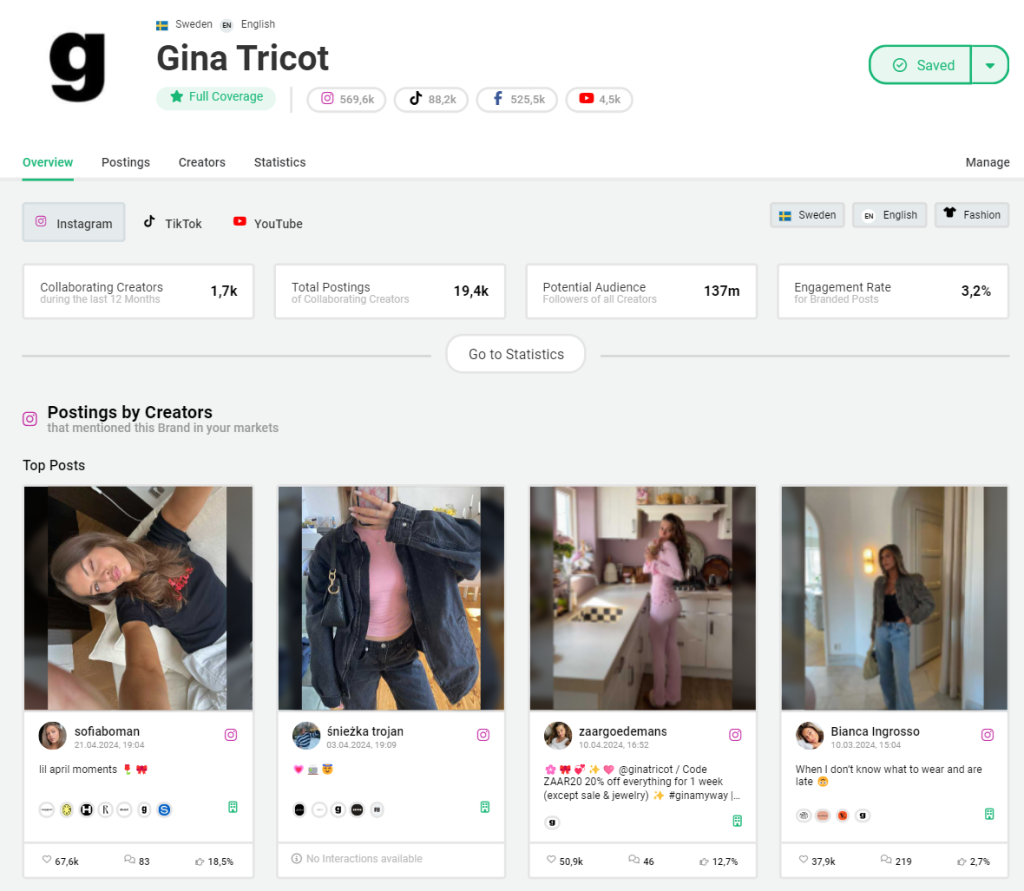Click the TikTok stats pill showing 88,2k
Image resolution: width=1024 pixels, height=891 pixels.
[x=431, y=99]
